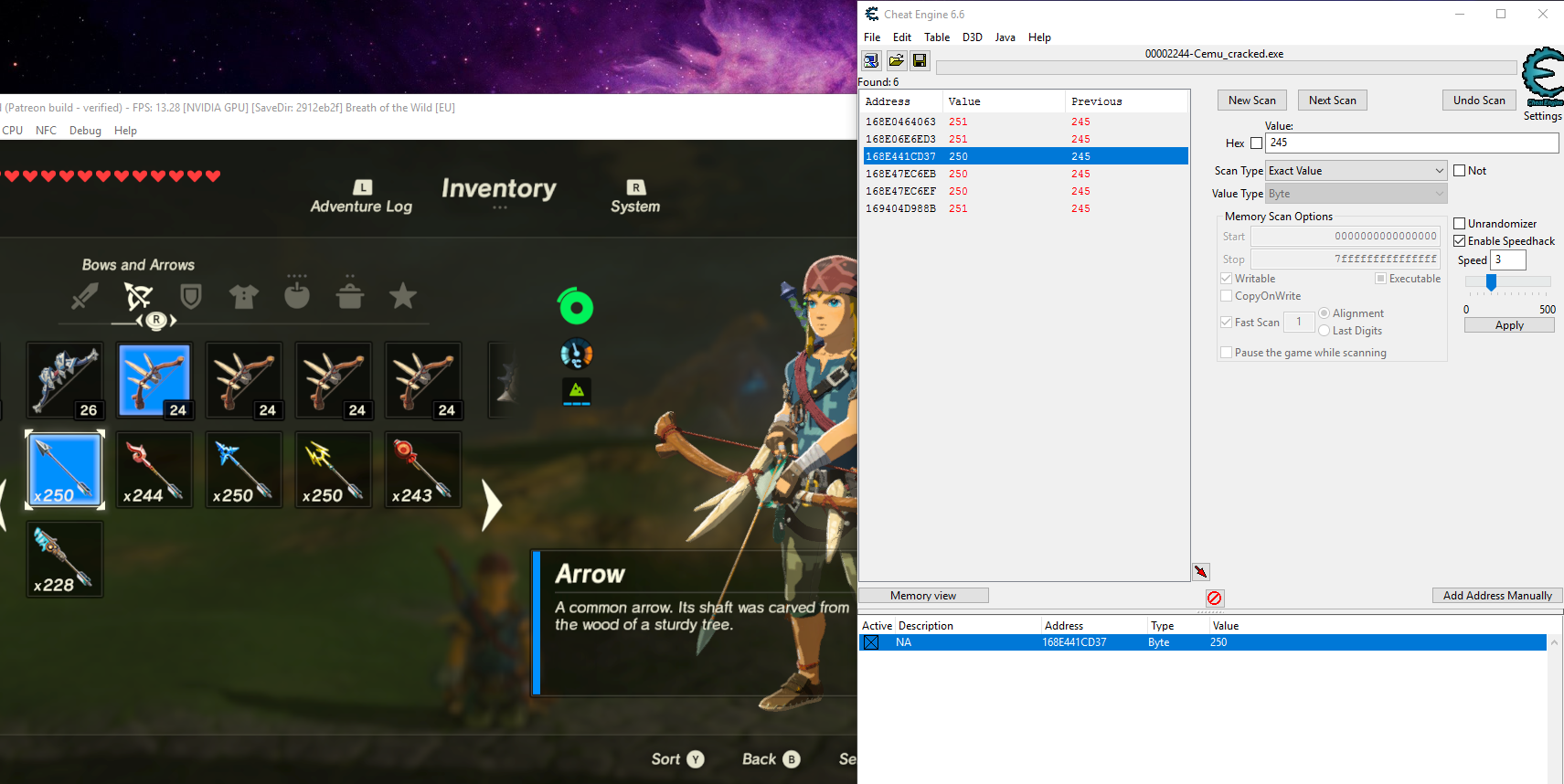Image resolution: width=1564 pixels, height=784 pixels.
Task: Open the Value Type dropdown
Action: tap(1357, 194)
